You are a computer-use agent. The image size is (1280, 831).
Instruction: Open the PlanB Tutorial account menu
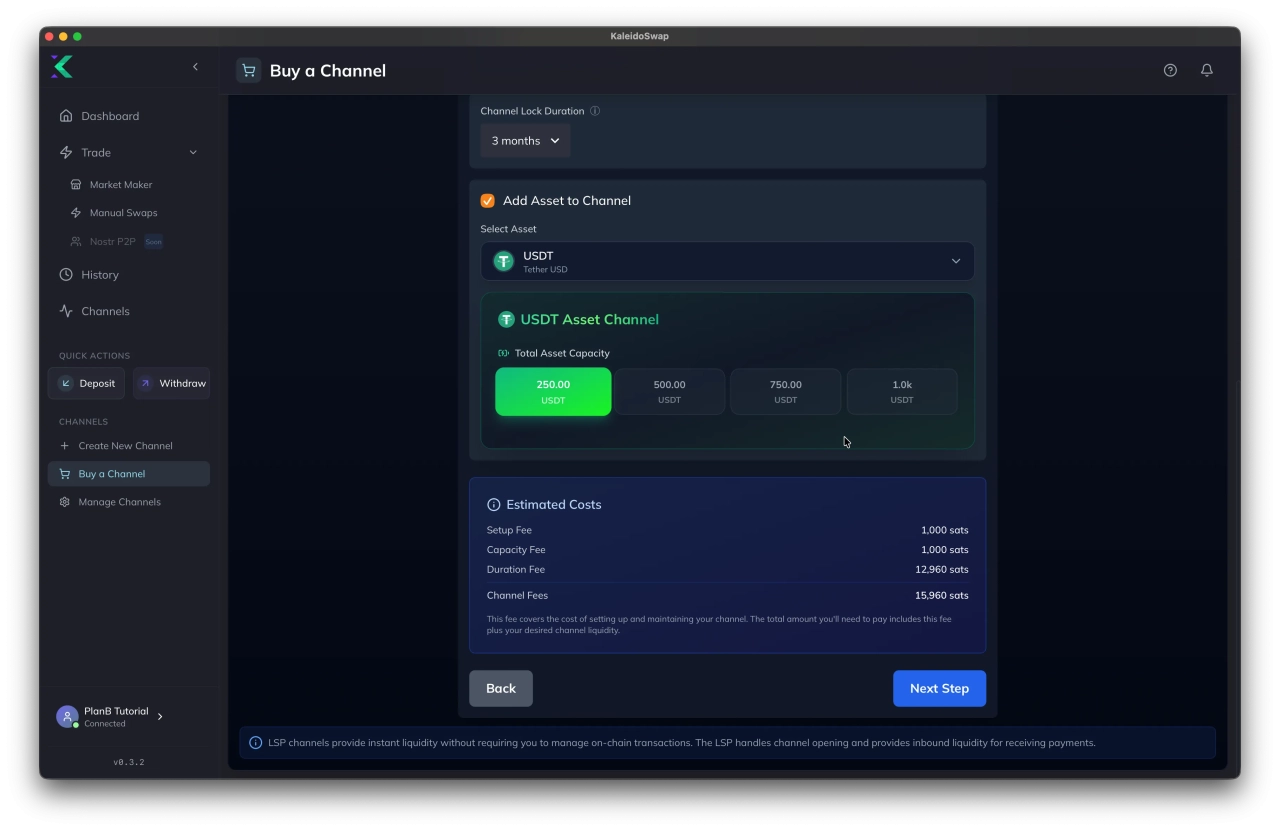[x=110, y=716]
